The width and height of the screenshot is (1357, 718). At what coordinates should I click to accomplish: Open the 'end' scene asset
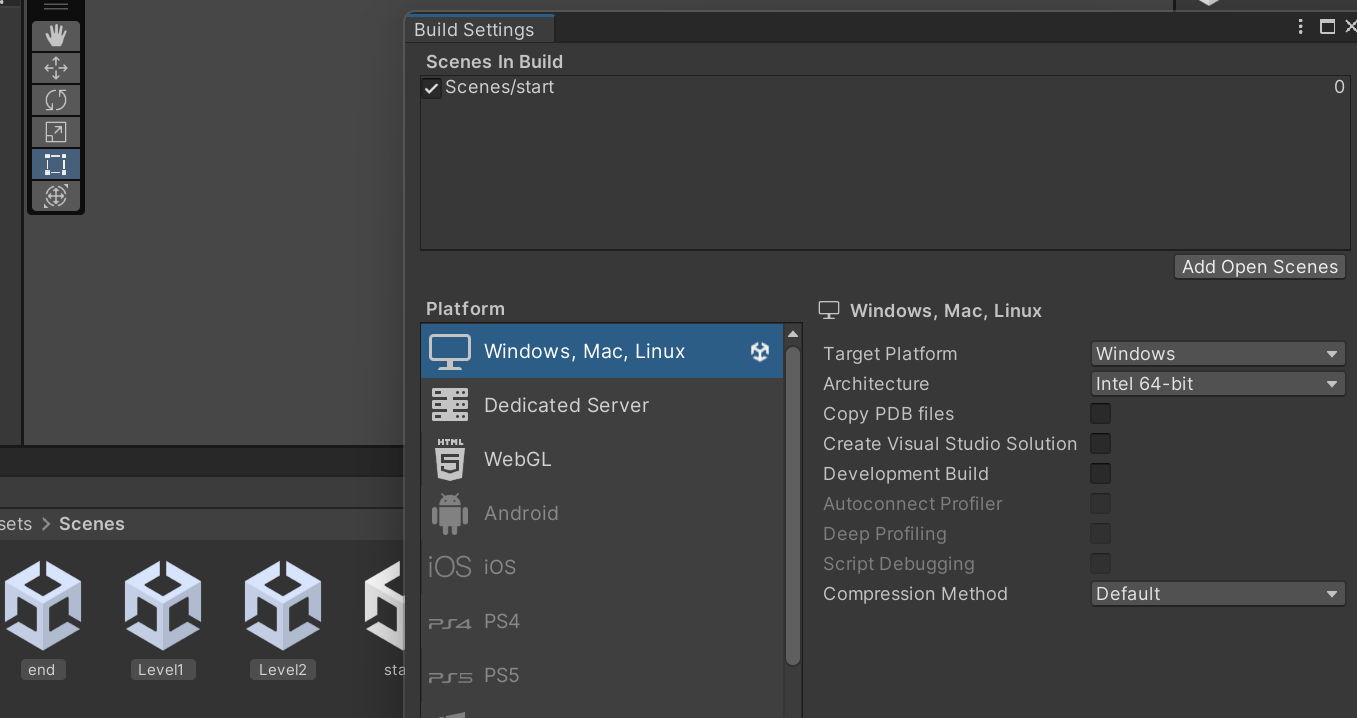coord(42,618)
